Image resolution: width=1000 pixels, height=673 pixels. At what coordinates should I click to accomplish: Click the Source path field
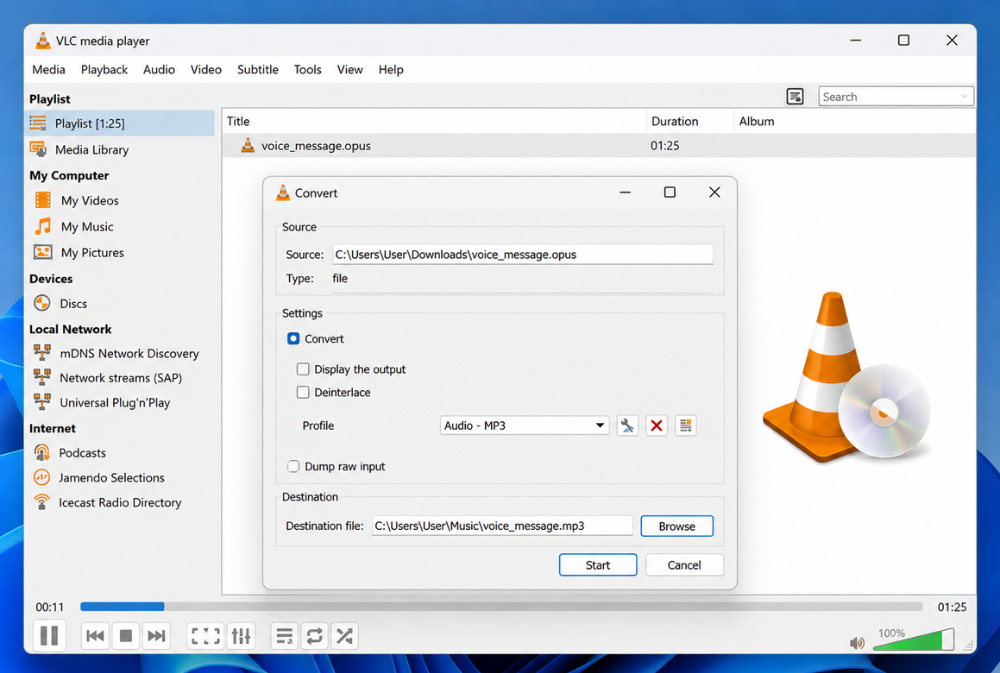click(522, 255)
